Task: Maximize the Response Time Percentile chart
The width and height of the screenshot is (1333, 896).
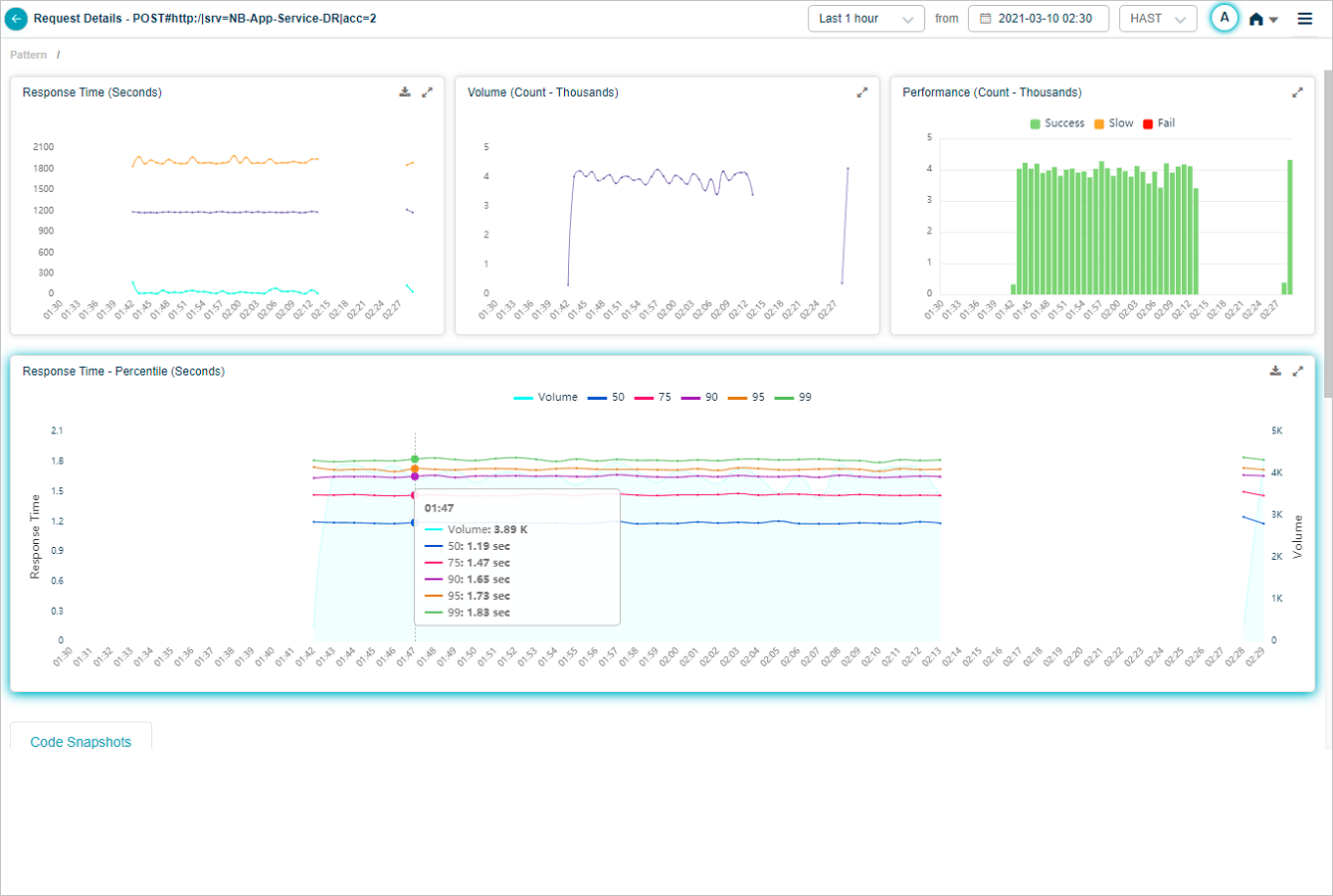Action: tap(1297, 371)
